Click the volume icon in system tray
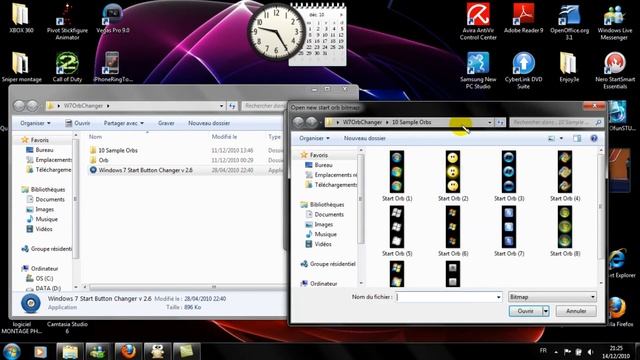 click(x=590, y=351)
